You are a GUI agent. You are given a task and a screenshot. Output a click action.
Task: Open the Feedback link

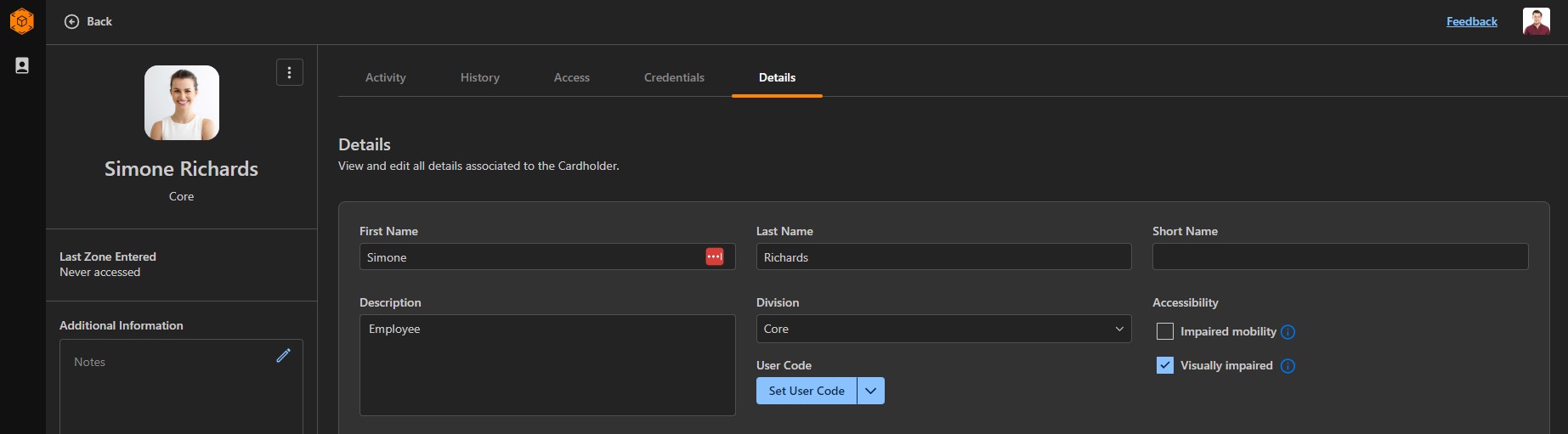pyautogui.click(x=1471, y=22)
